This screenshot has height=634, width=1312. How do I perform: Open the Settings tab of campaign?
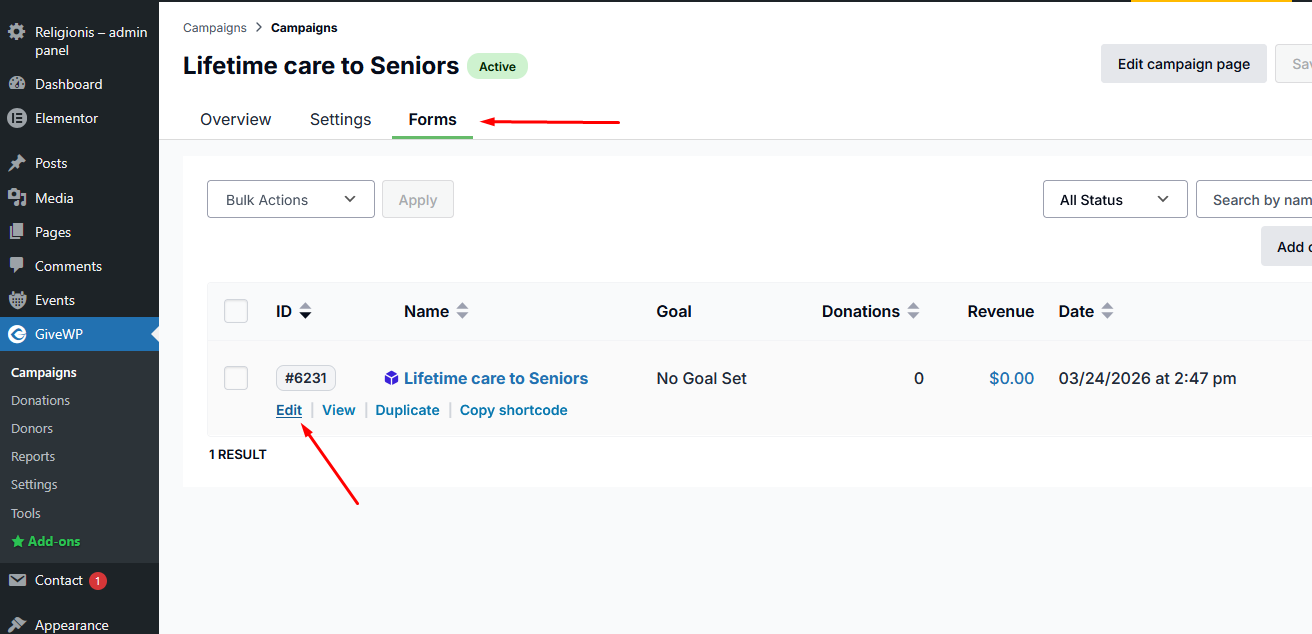click(340, 119)
